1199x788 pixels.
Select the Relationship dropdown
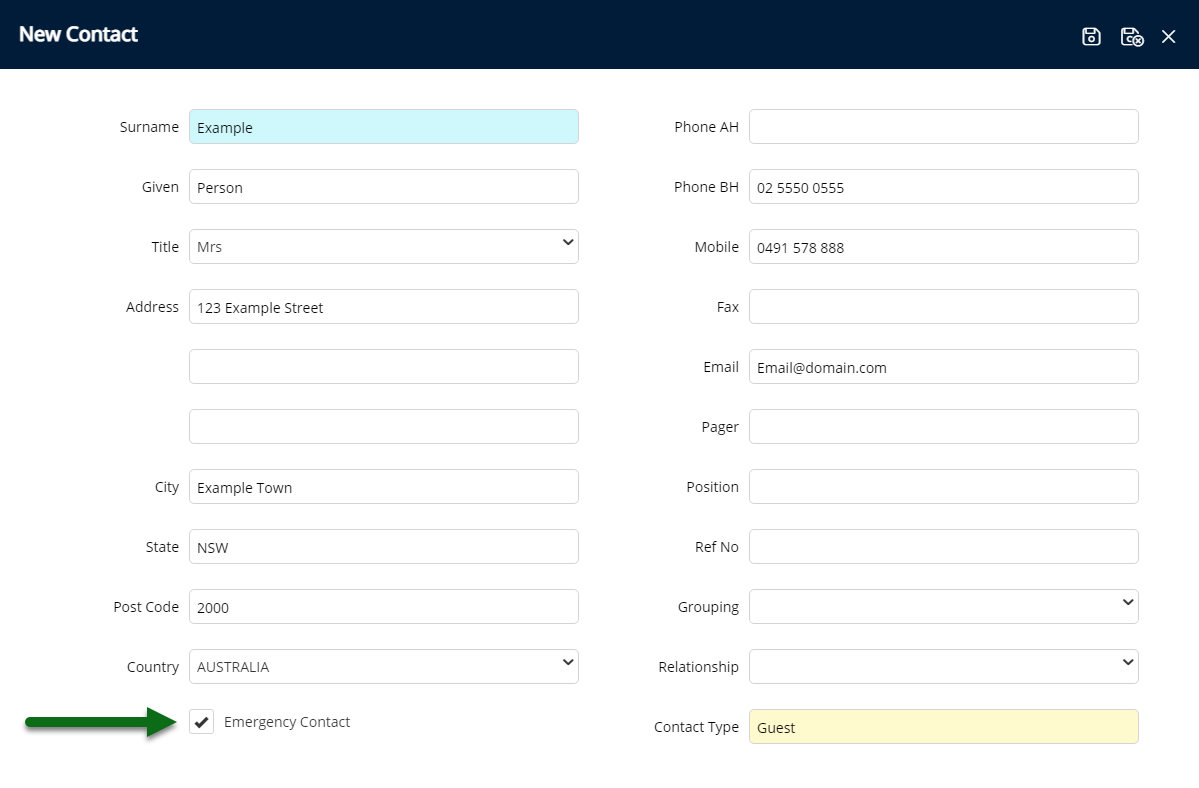943,667
